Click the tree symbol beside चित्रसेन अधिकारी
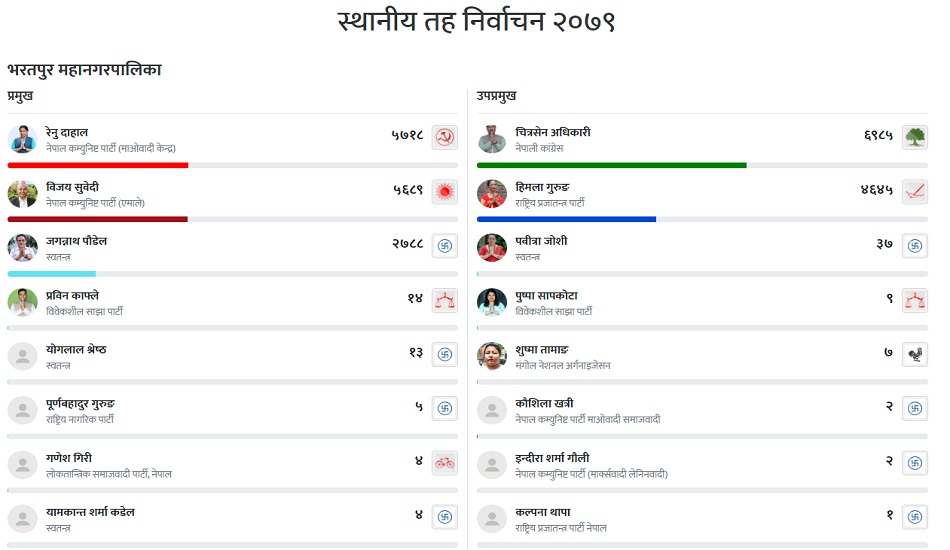The image size is (950, 550). click(x=914, y=138)
